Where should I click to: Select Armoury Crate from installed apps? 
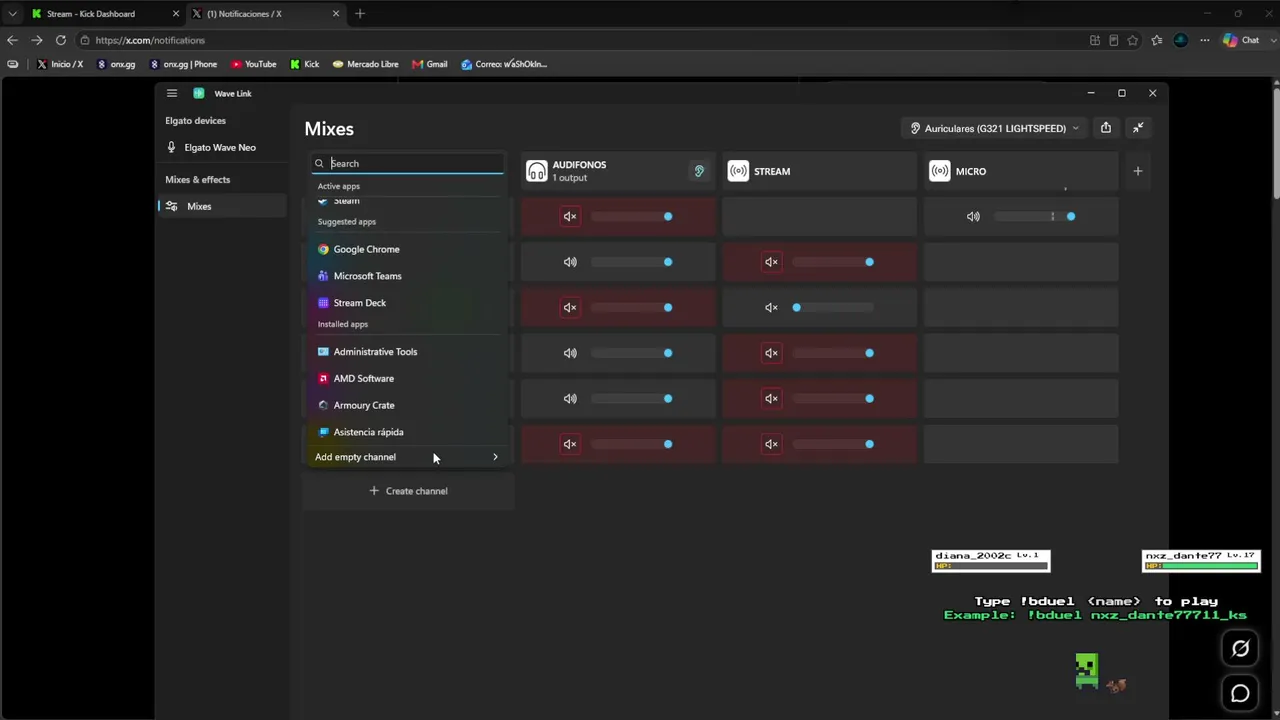pyautogui.click(x=408, y=405)
